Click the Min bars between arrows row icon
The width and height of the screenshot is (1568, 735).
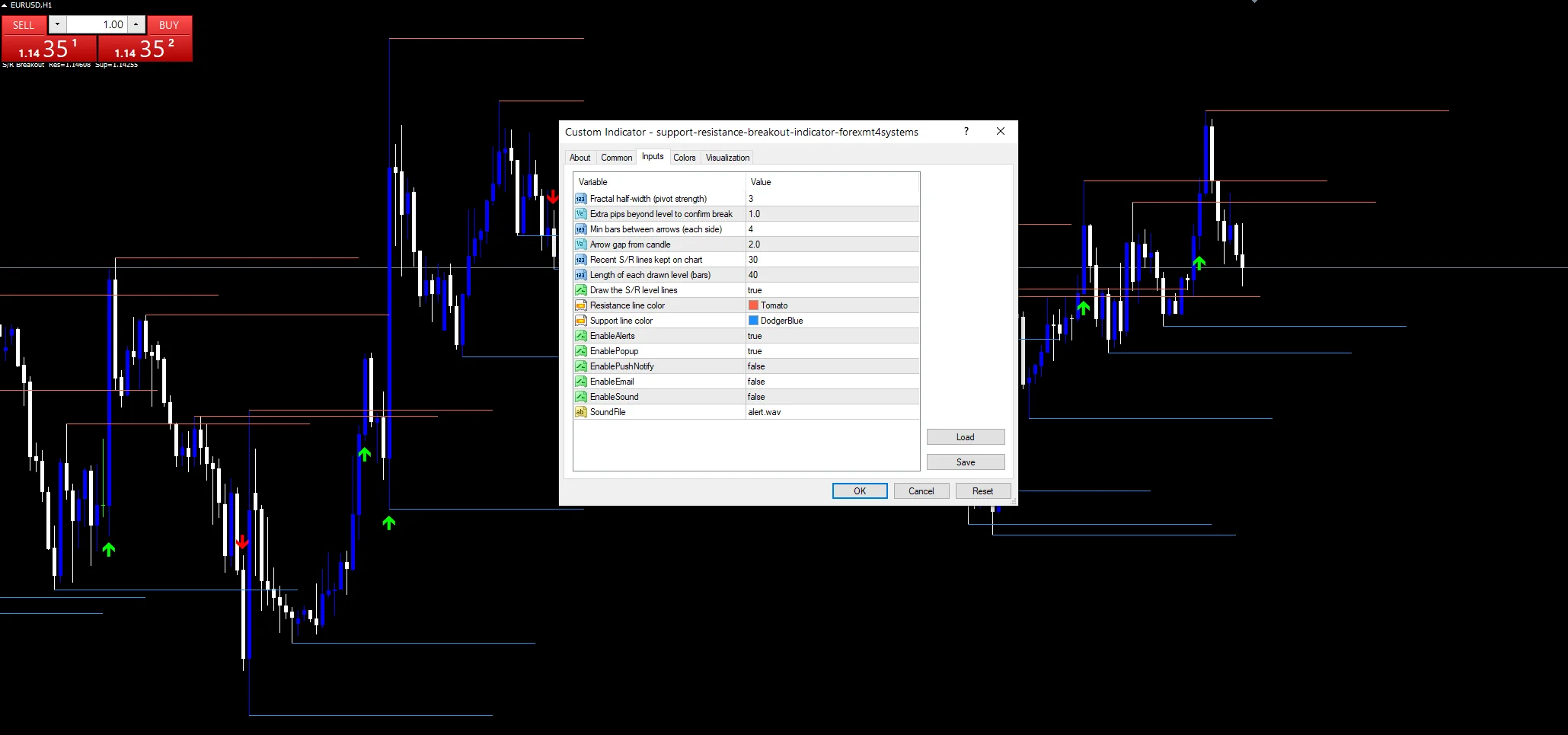[580, 229]
